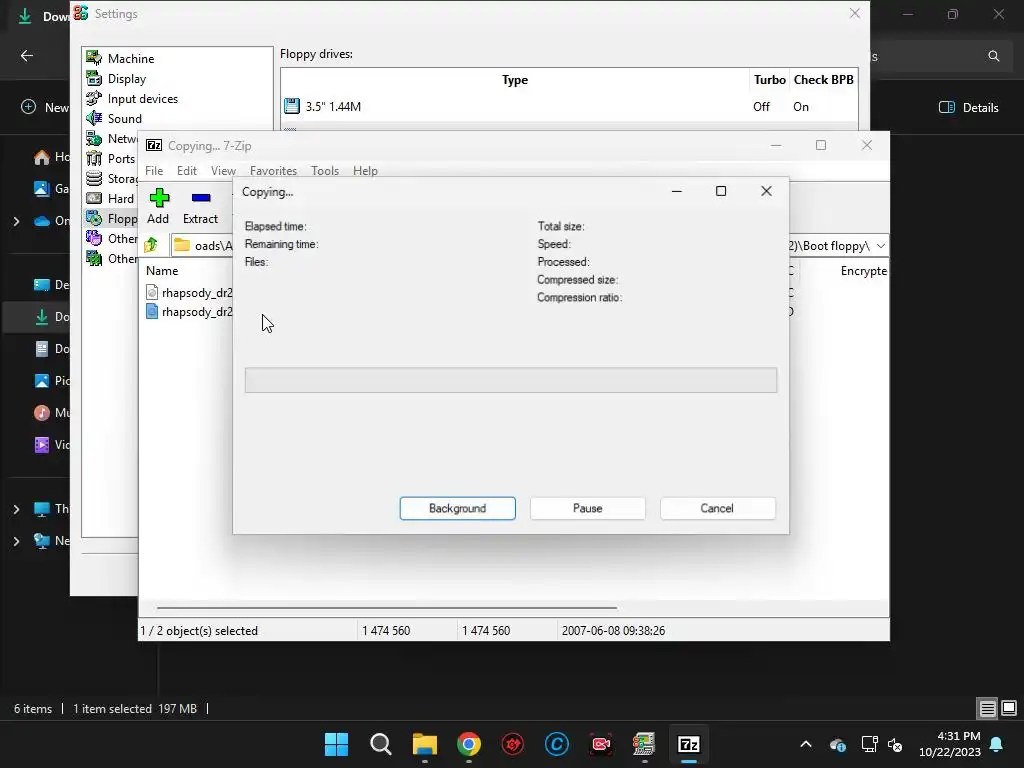Select Display category in Settings
Viewport: 1024px width, 768px height.
[x=116, y=79]
